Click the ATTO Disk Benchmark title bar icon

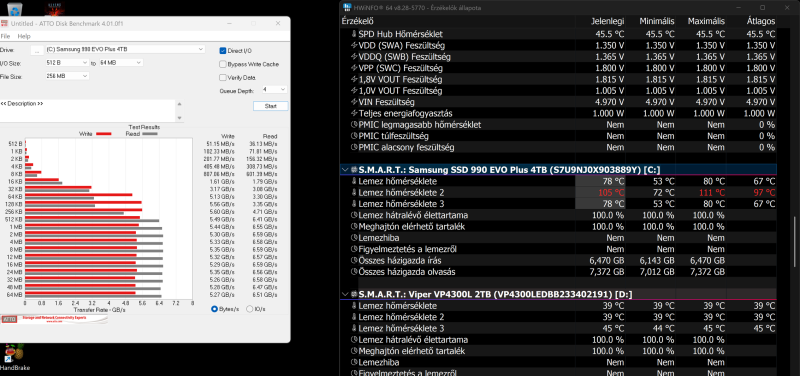[x=5, y=23]
